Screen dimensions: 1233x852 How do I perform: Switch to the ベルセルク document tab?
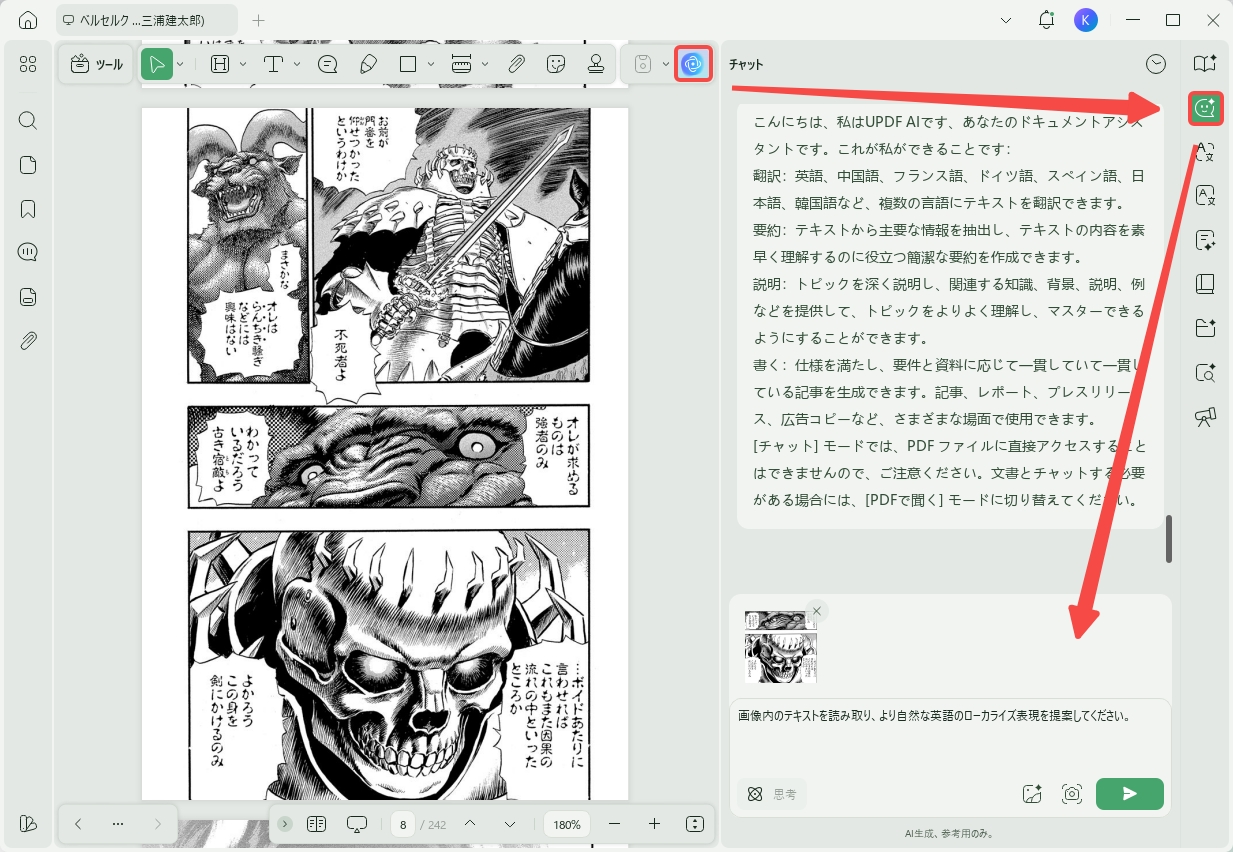[x=147, y=20]
